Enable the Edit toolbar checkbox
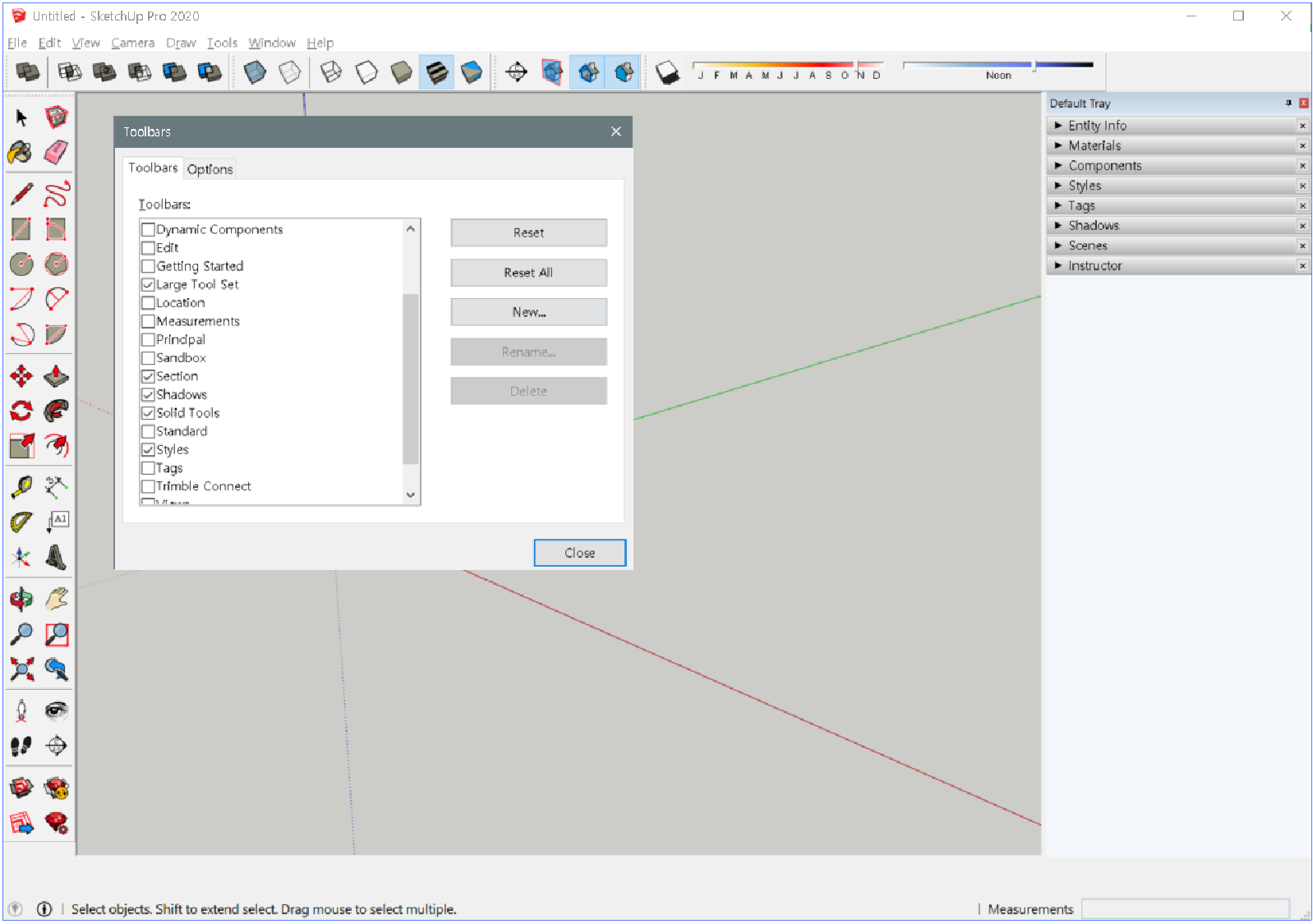This screenshot has height=924, width=1313. [x=148, y=248]
